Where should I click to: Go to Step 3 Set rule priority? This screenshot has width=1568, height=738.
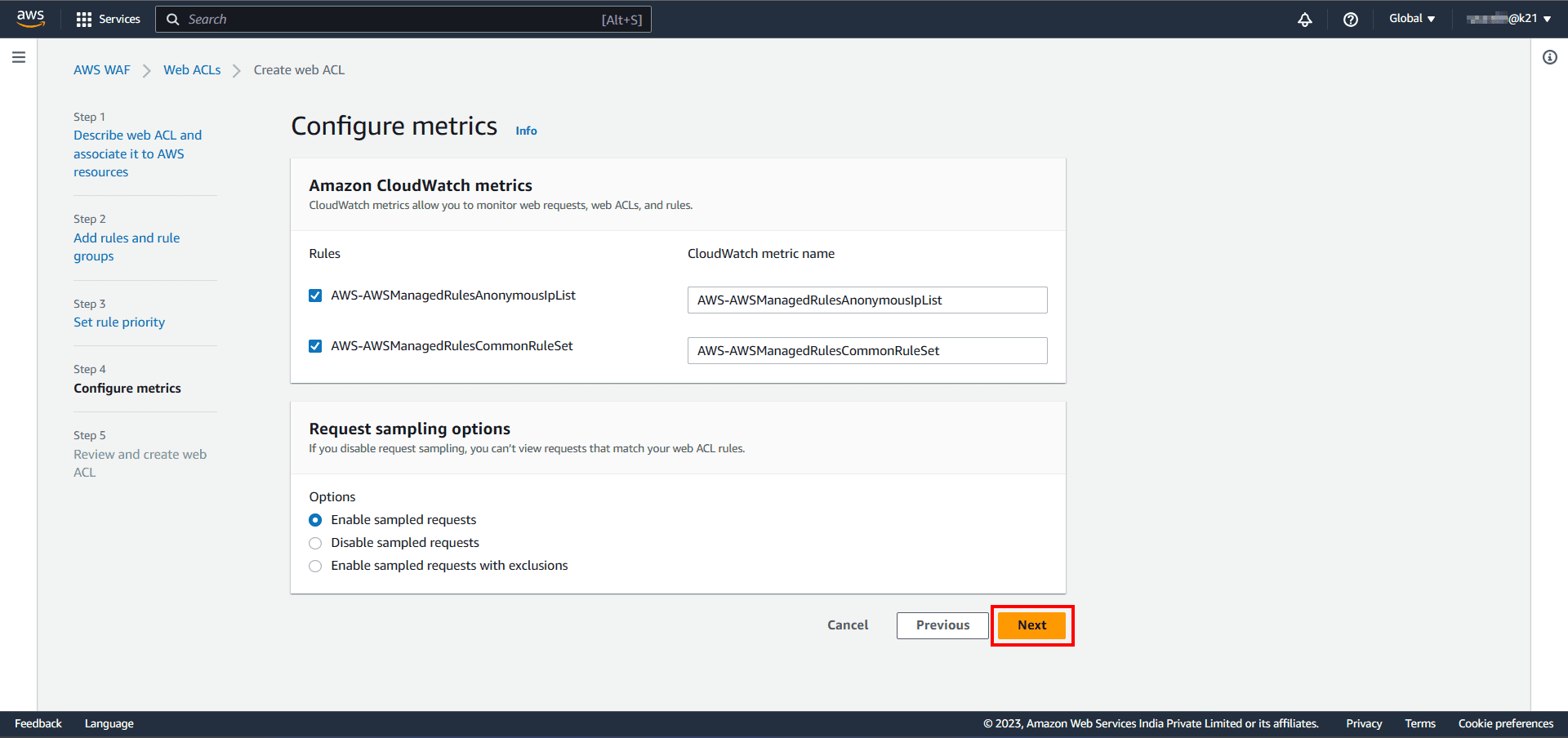coord(119,322)
